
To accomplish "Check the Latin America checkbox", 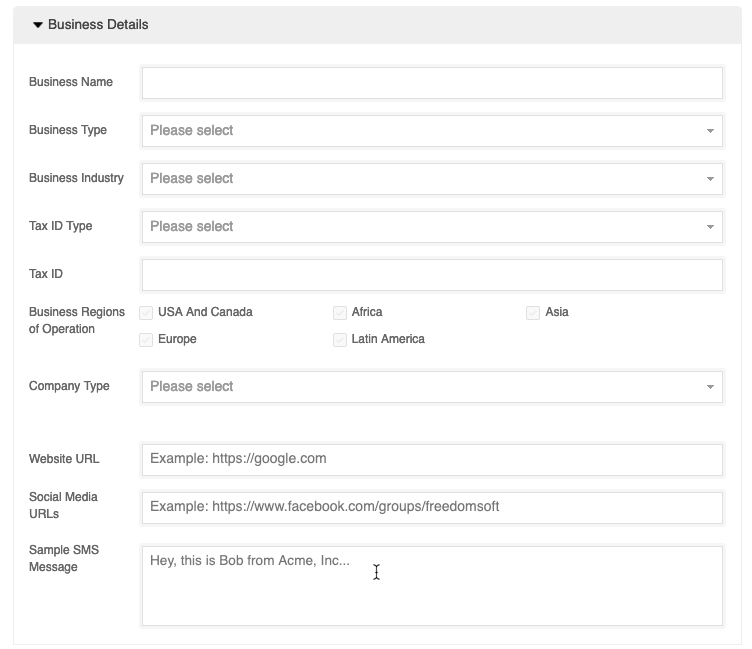I will [340, 340].
